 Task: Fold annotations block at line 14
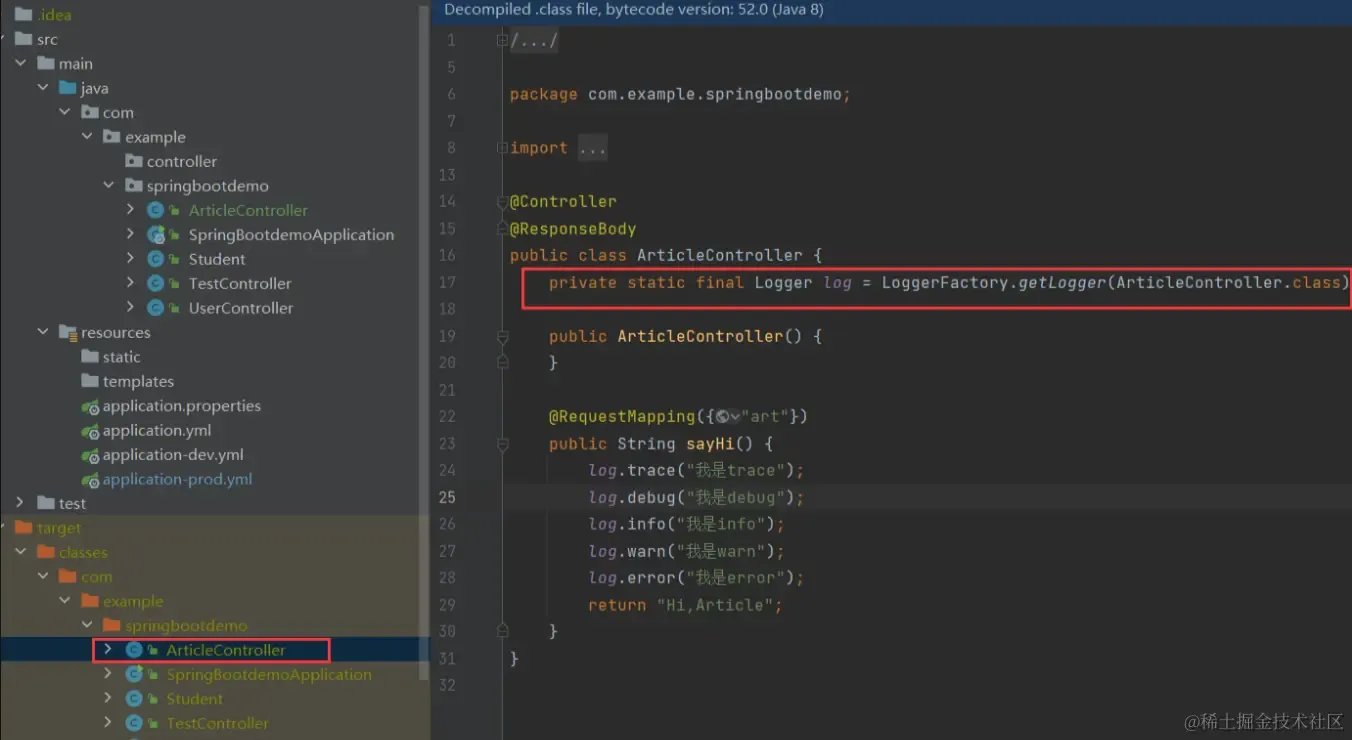pos(503,202)
